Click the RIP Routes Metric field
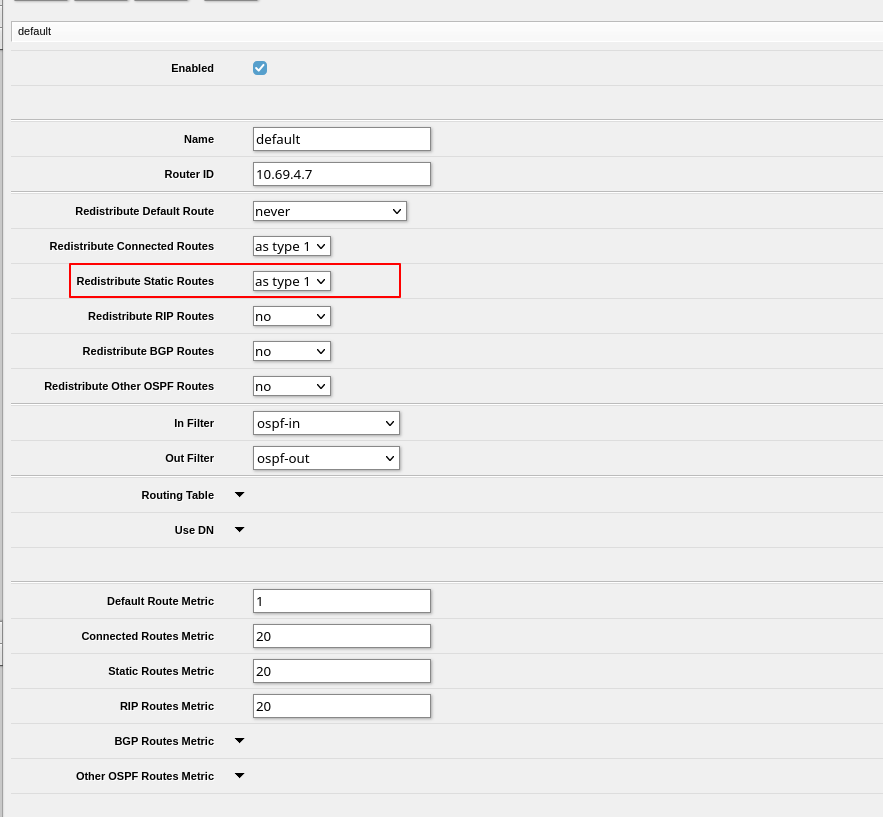The image size is (883, 817). [342, 706]
